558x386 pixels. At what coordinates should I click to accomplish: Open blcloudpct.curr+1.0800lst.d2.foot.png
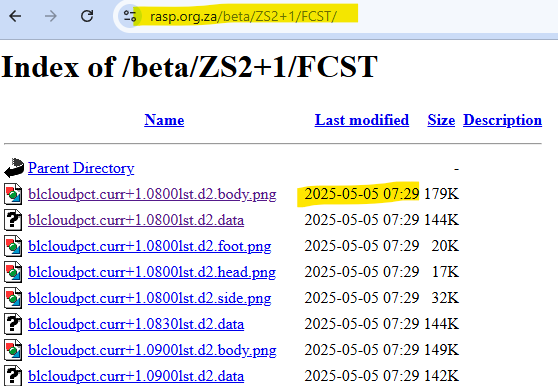click(149, 246)
